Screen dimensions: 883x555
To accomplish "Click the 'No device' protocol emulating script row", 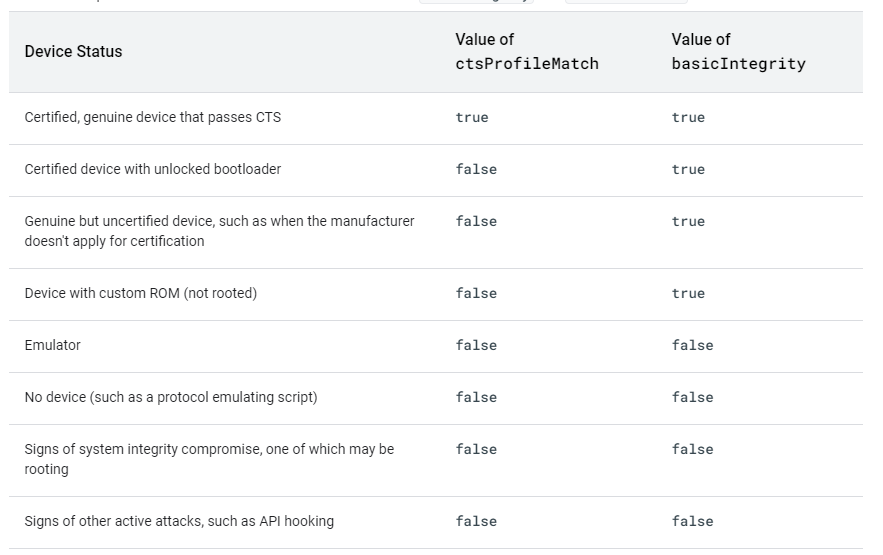I will click(171, 397).
